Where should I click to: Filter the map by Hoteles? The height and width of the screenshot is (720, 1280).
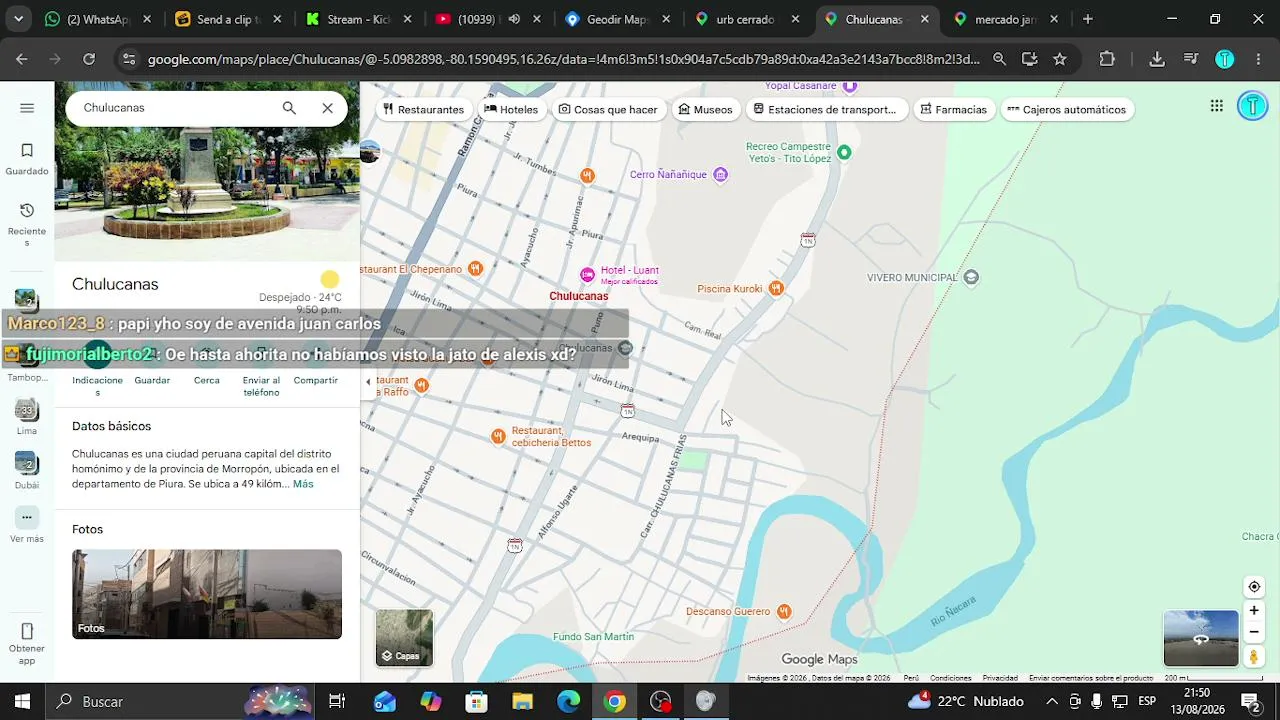511,109
